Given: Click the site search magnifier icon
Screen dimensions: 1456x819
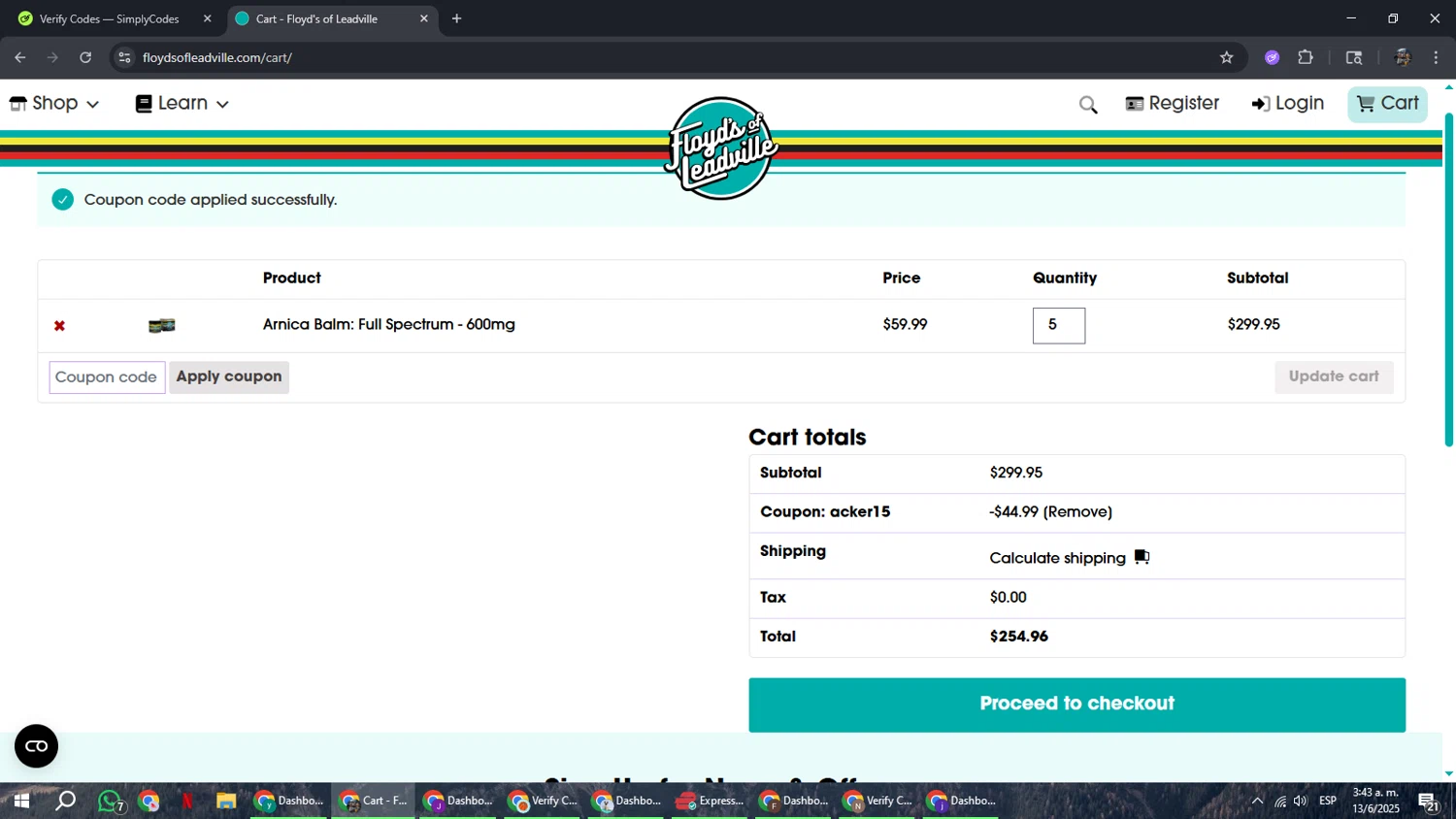Looking at the screenshot, I should pyautogui.click(x=1088, y=105).
